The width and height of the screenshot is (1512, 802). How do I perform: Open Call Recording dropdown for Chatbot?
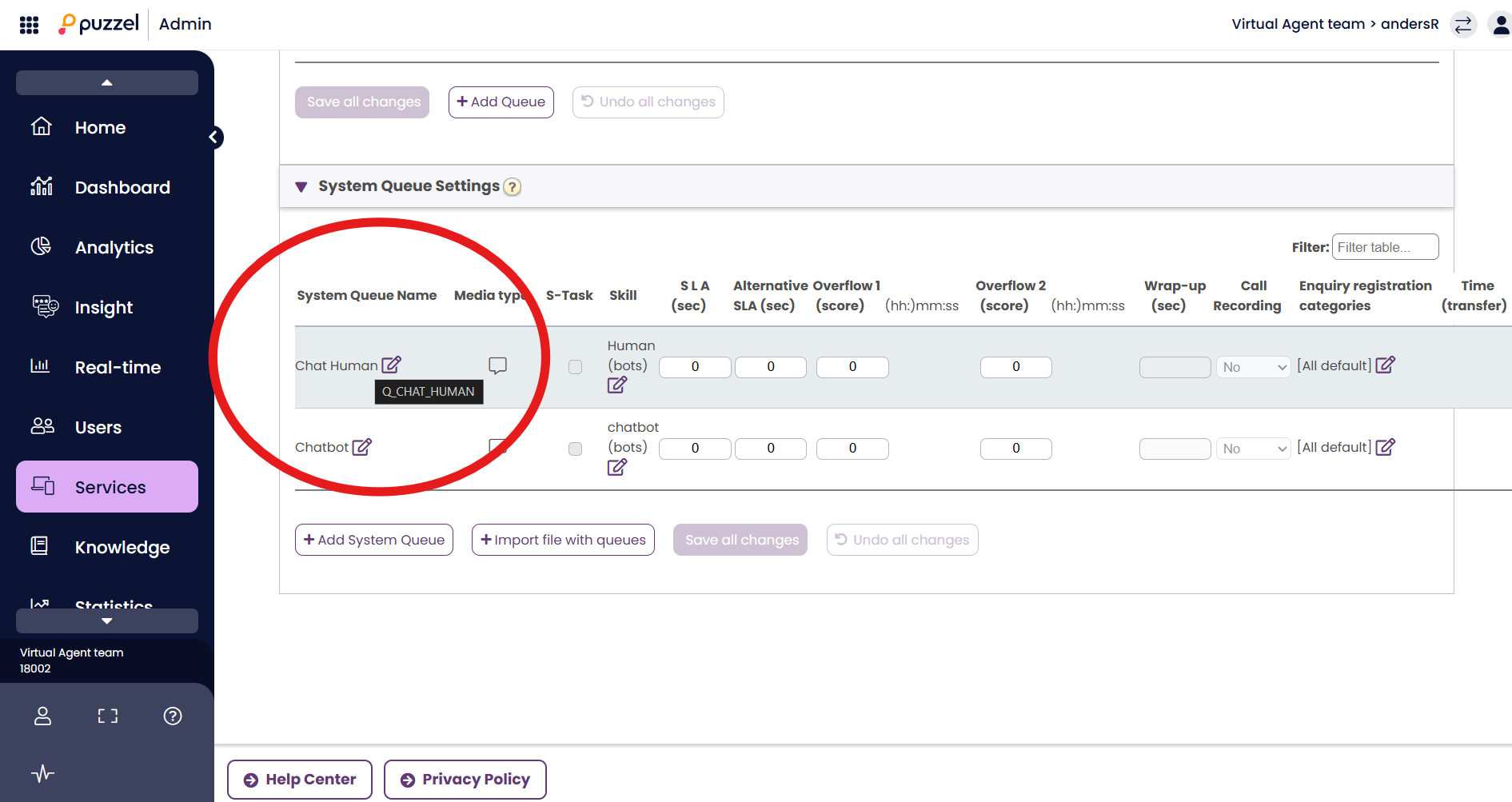coord(1253,449)
